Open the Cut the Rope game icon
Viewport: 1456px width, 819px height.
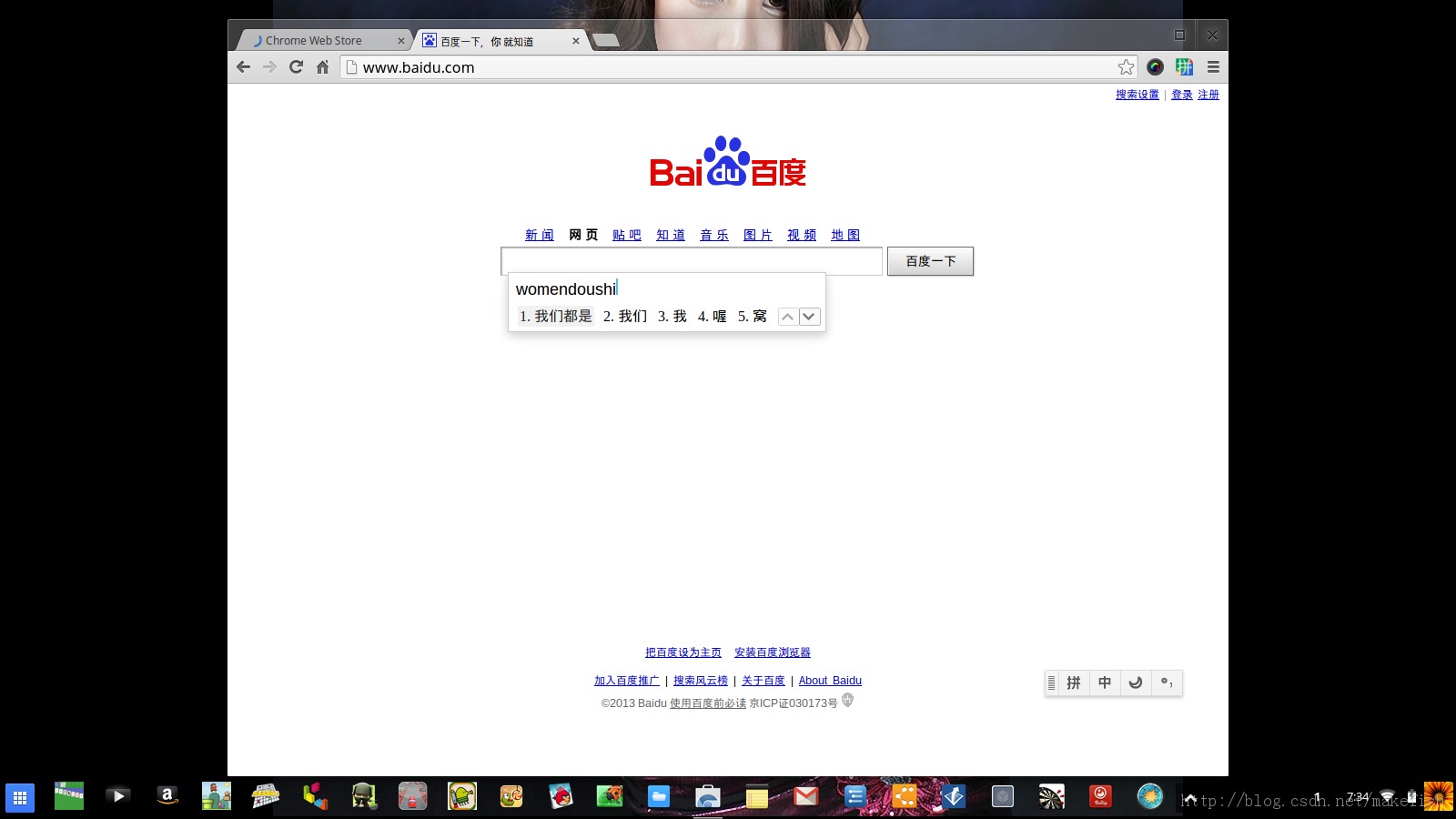coord(511,796)
